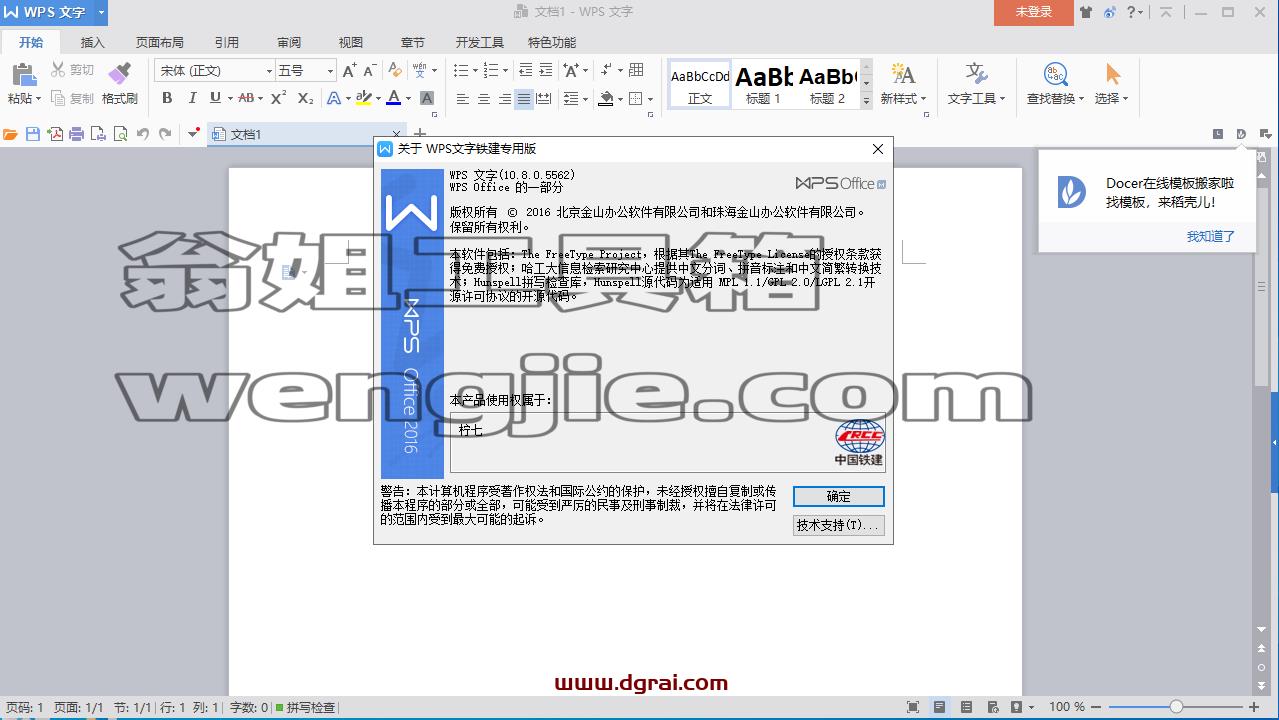1279x720 pixels.
Task: Switch to the 视图 tab
Action: tap(351, 42)
